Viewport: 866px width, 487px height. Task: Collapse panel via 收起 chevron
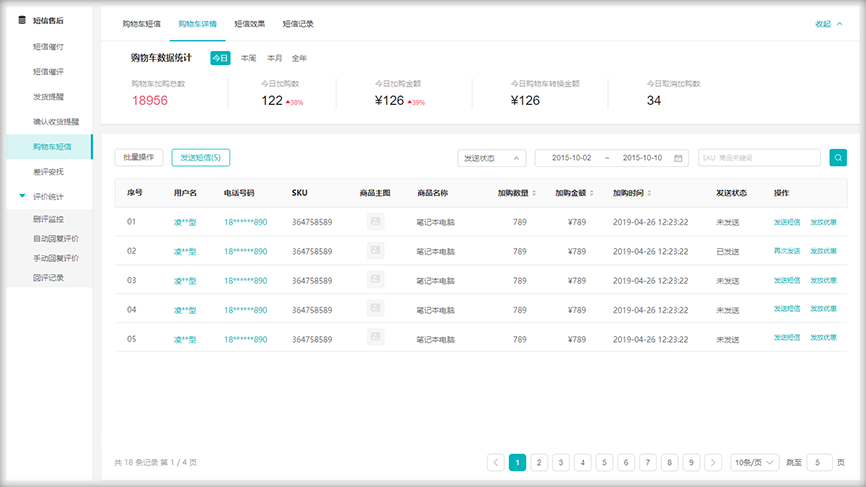[x=839, y=24]
